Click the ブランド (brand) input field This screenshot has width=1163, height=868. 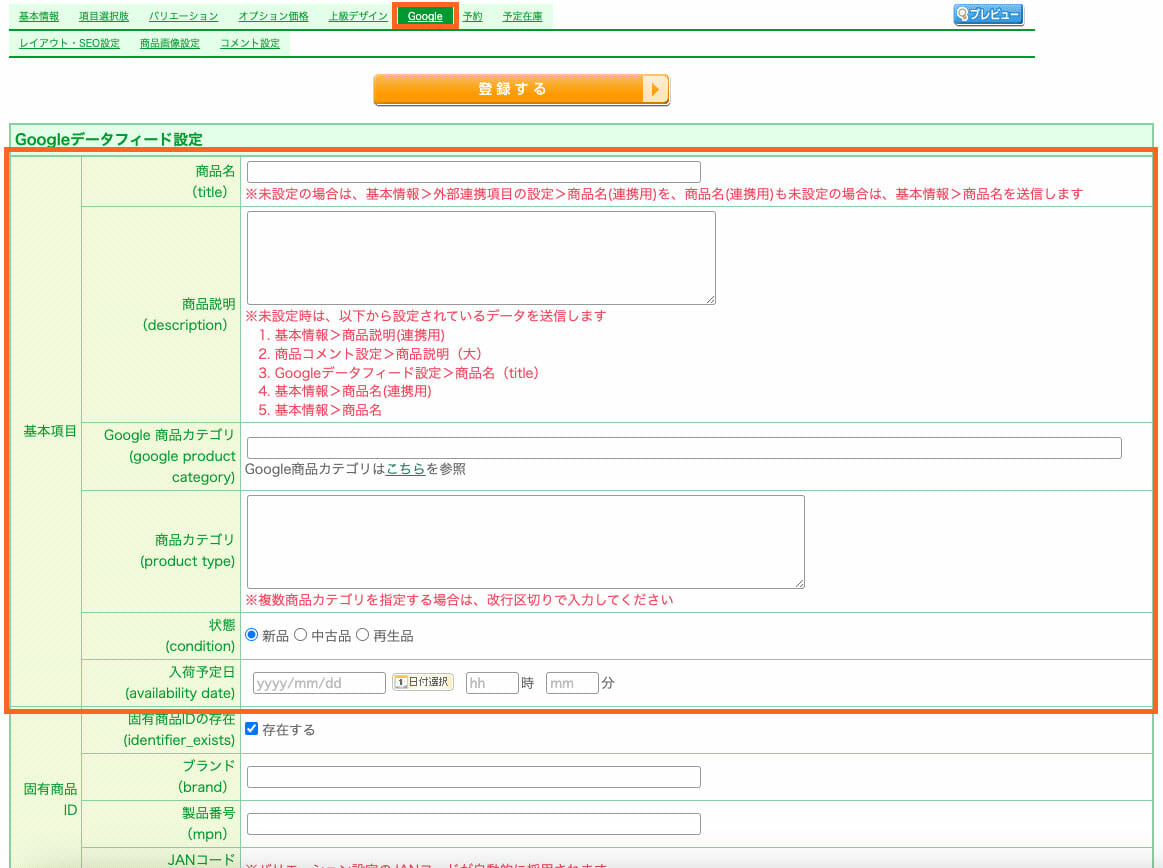[473, 777]
